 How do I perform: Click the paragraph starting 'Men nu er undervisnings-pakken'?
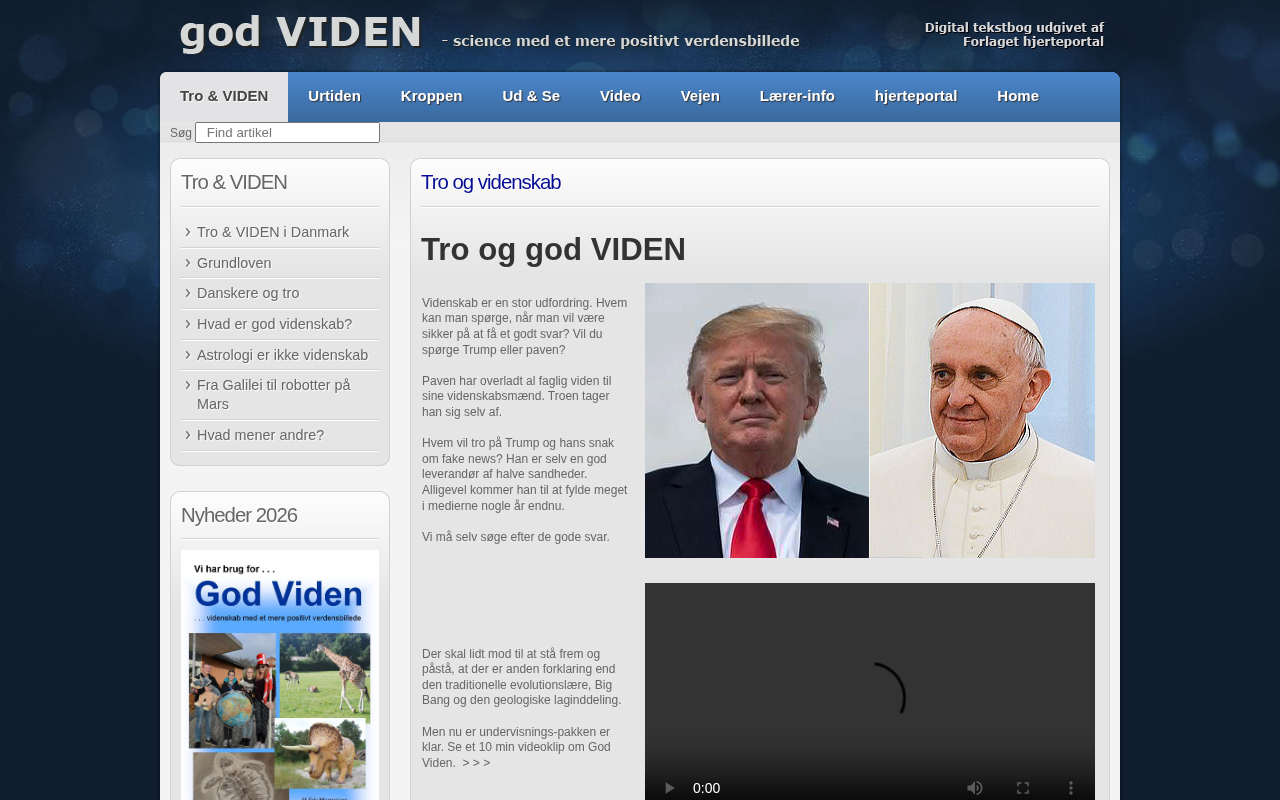516,747
